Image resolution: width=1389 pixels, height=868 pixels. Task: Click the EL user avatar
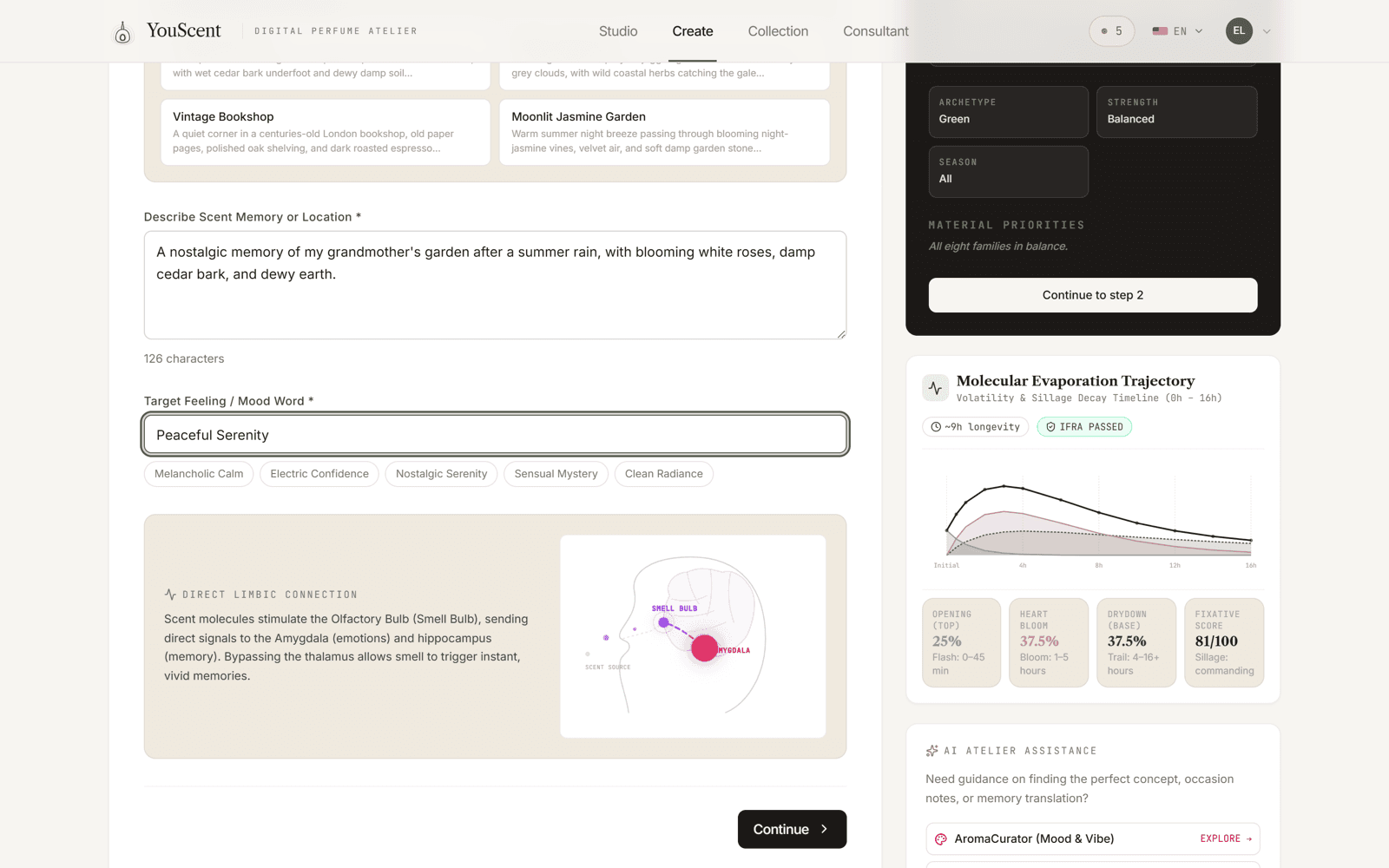(1239, 31)
